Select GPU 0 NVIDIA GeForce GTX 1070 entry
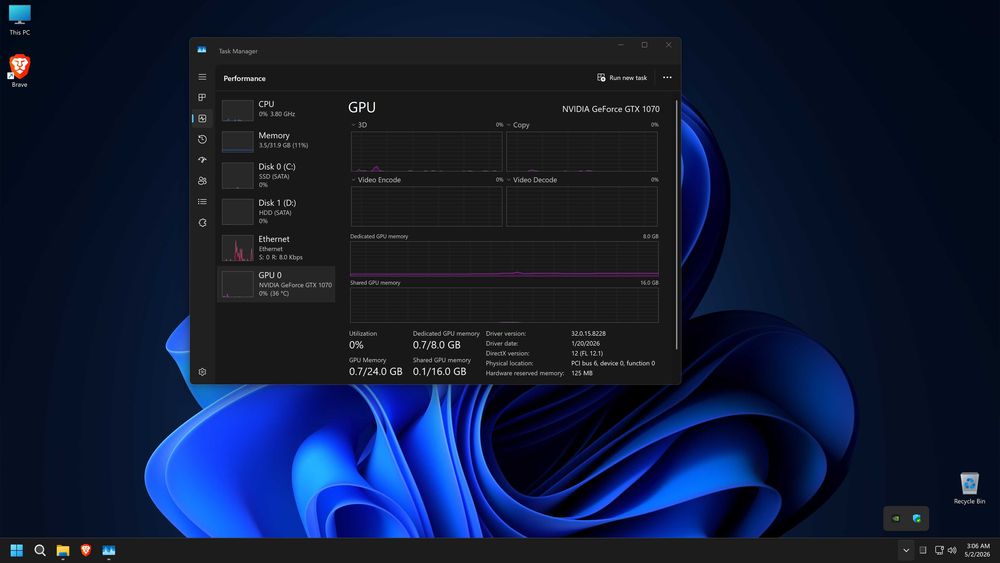This screenshot has width=1000, height=563. [276, 284]
